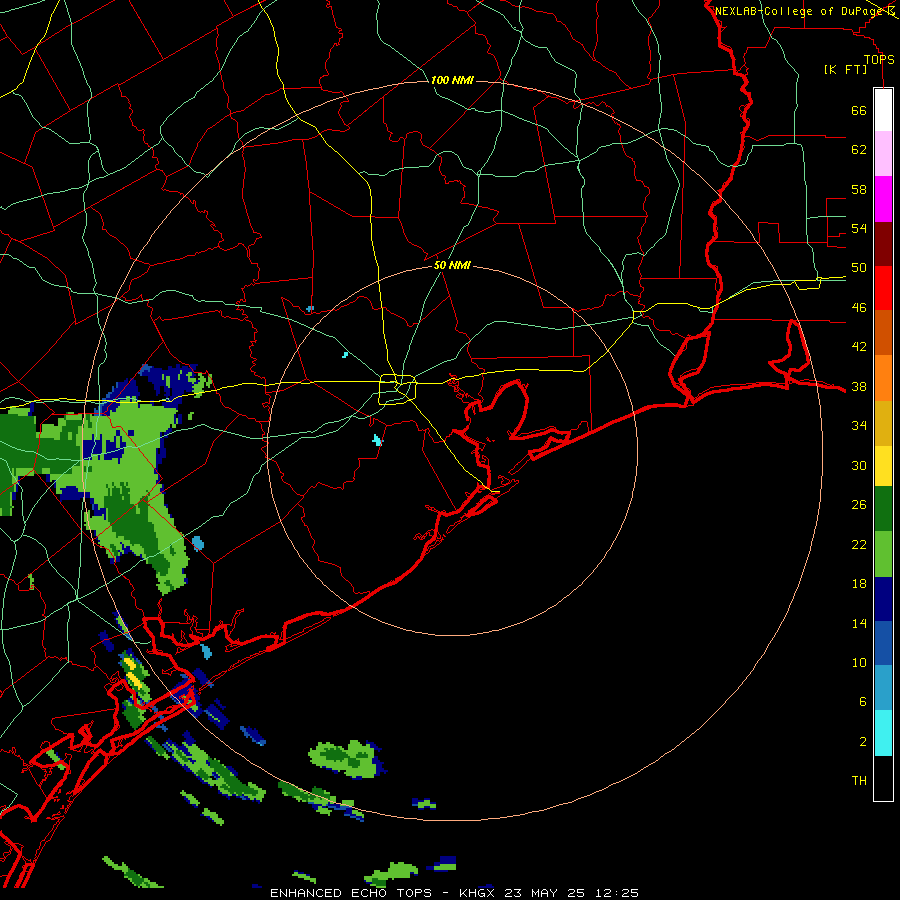The image size is (900, 900).
Task: Click the 'TH' legend label
Action: [859, 781]
